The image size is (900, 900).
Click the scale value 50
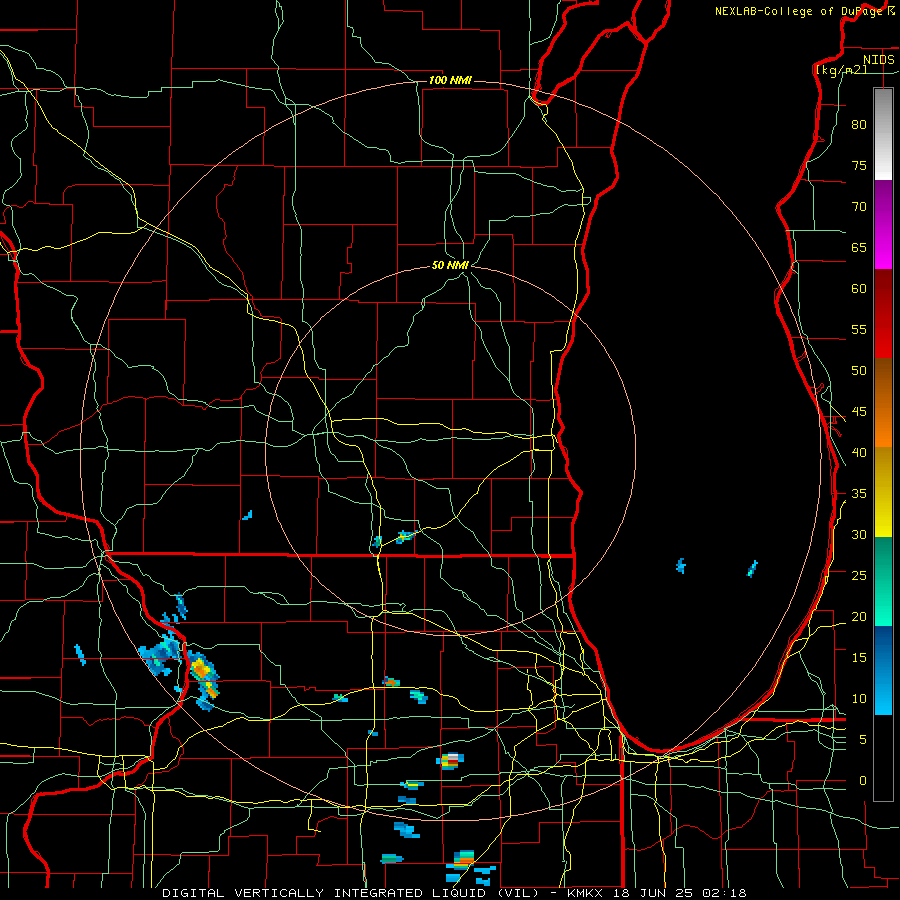(x=859, y=370)
